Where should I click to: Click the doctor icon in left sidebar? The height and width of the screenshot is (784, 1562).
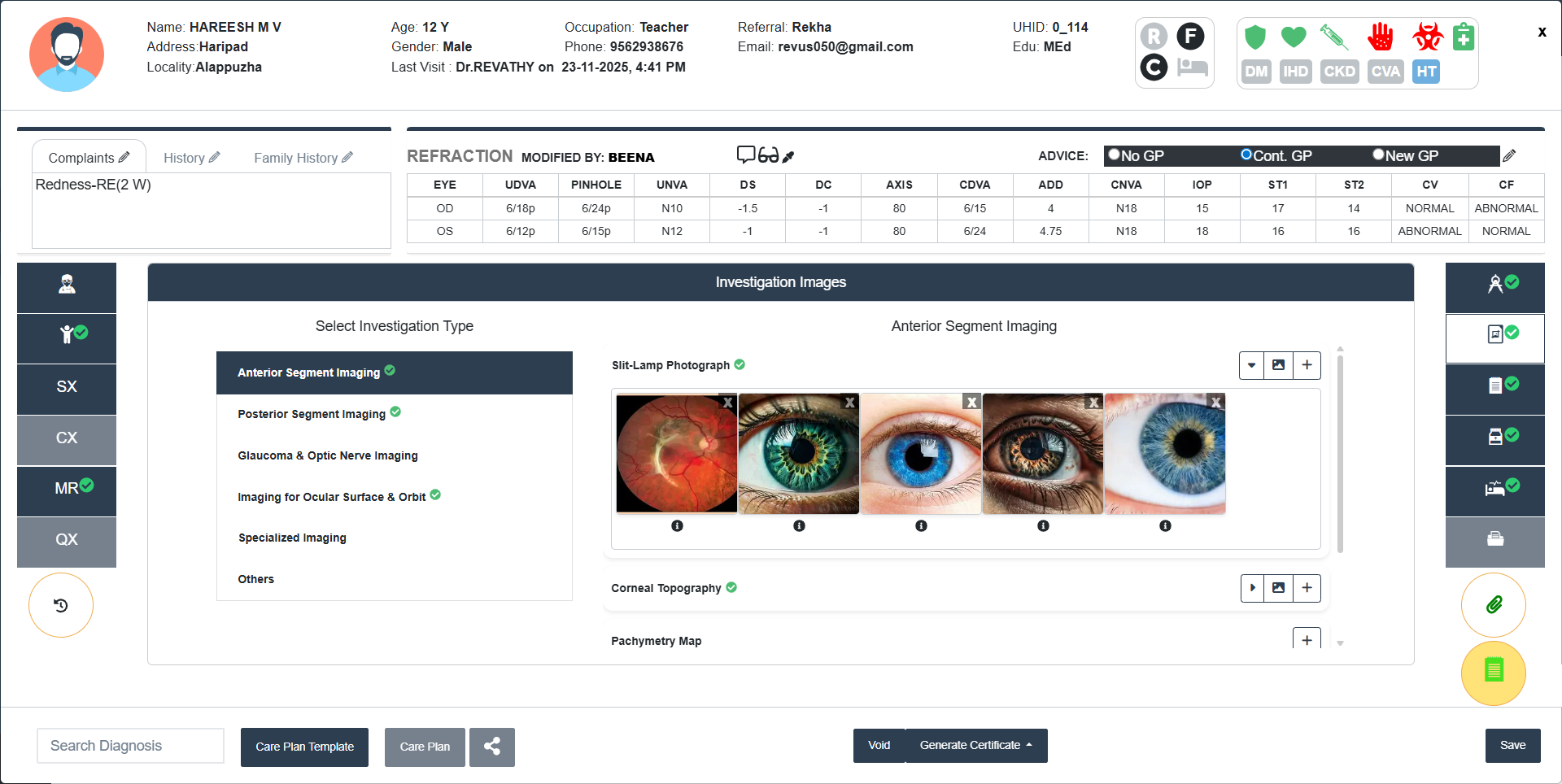(67, 285)
